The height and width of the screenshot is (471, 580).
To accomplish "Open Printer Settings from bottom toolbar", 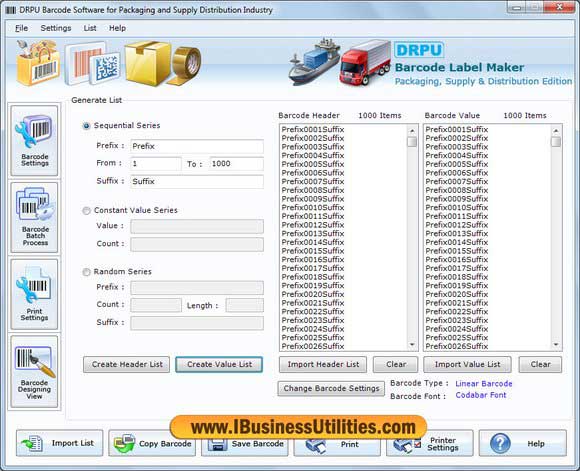I will [x=430, y=443].
